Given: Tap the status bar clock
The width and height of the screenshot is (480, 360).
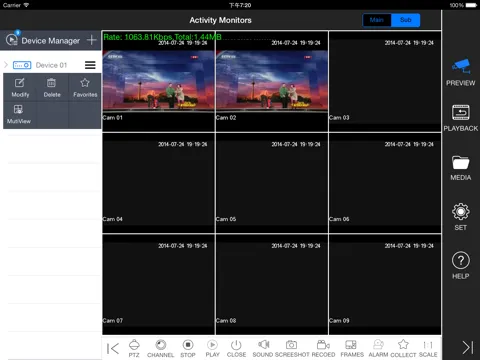Looking at the screenshot, I should point(240,5).
